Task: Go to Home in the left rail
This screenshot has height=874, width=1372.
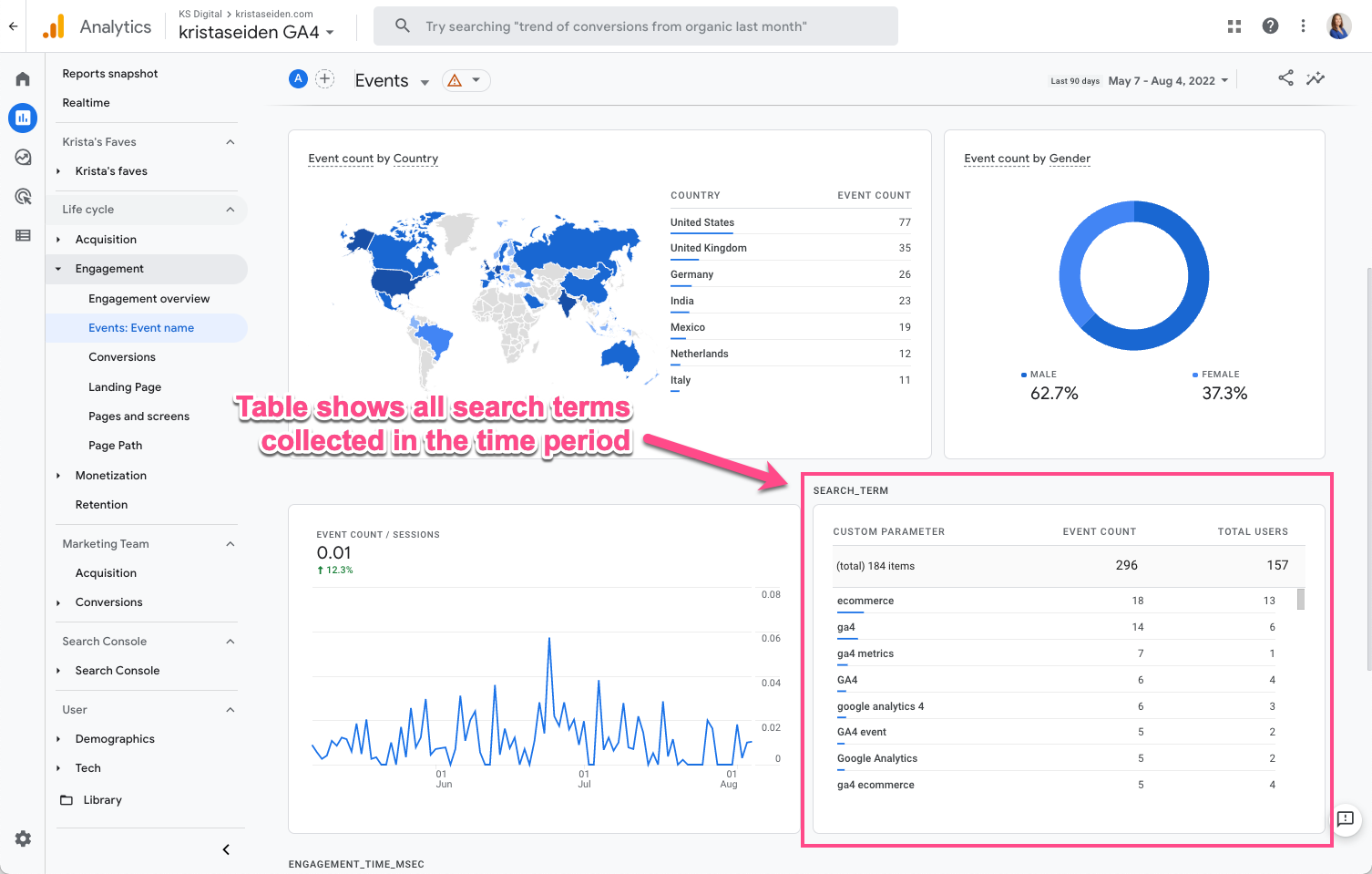Action: [x=23, y=79]
